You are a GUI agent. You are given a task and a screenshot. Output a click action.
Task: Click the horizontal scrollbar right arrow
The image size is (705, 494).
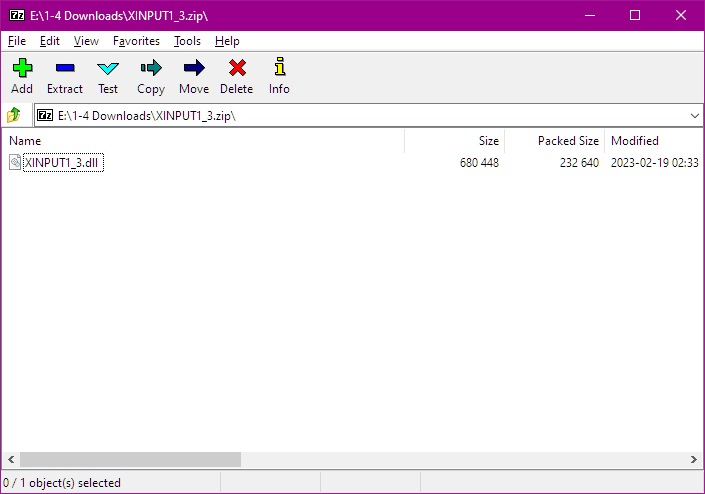[694, 459]
